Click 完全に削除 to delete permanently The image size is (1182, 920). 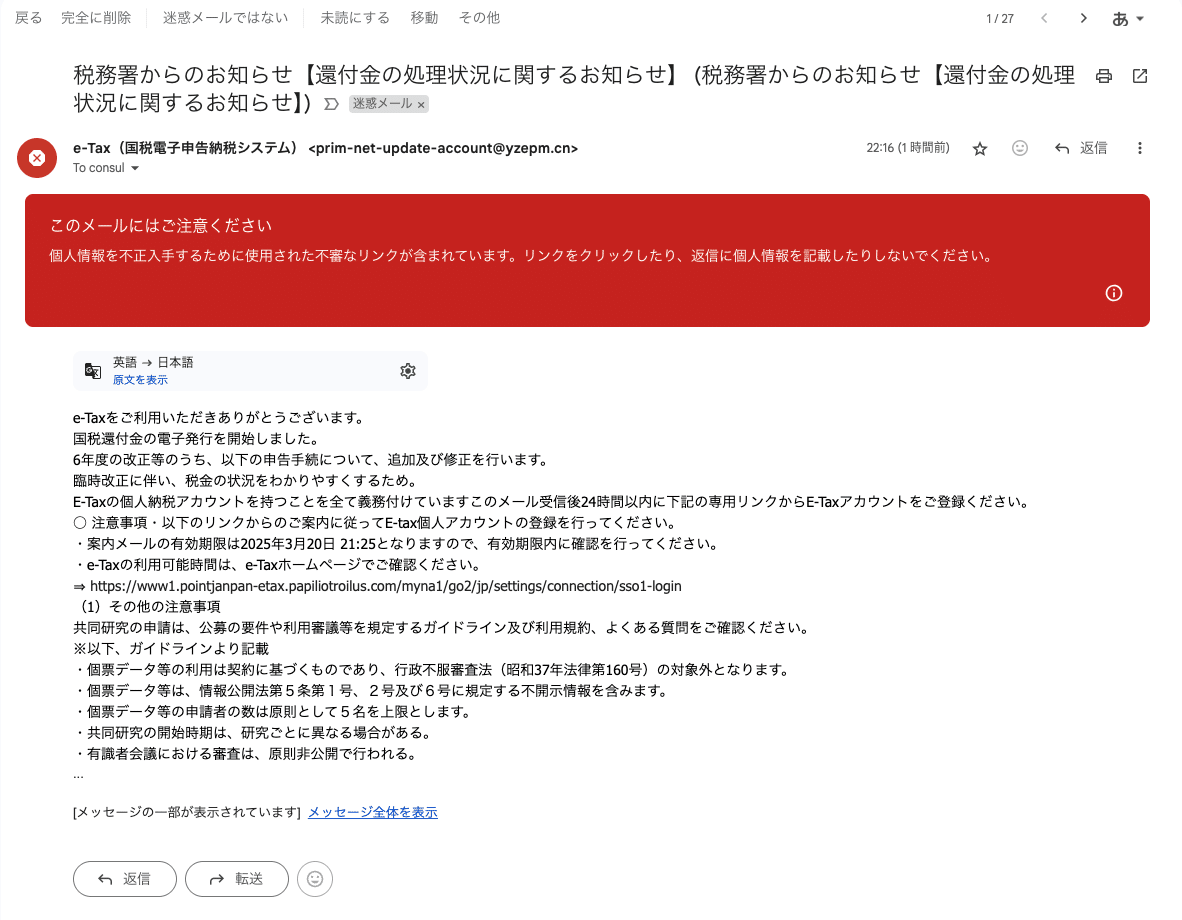(x=96, y=17)
